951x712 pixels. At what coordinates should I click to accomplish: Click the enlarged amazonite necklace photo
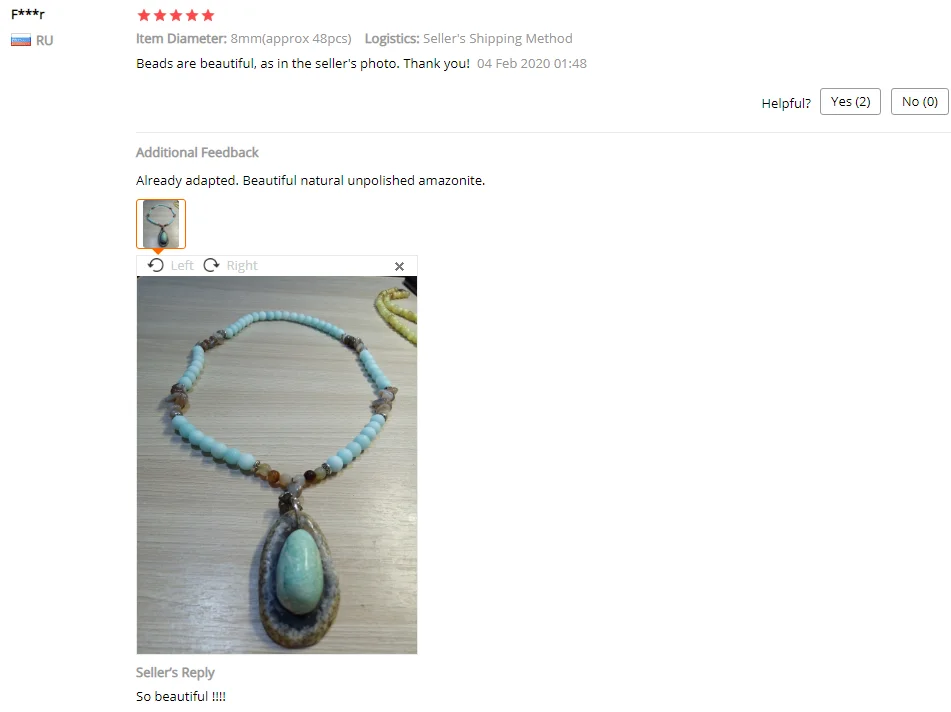pos(277,465)
